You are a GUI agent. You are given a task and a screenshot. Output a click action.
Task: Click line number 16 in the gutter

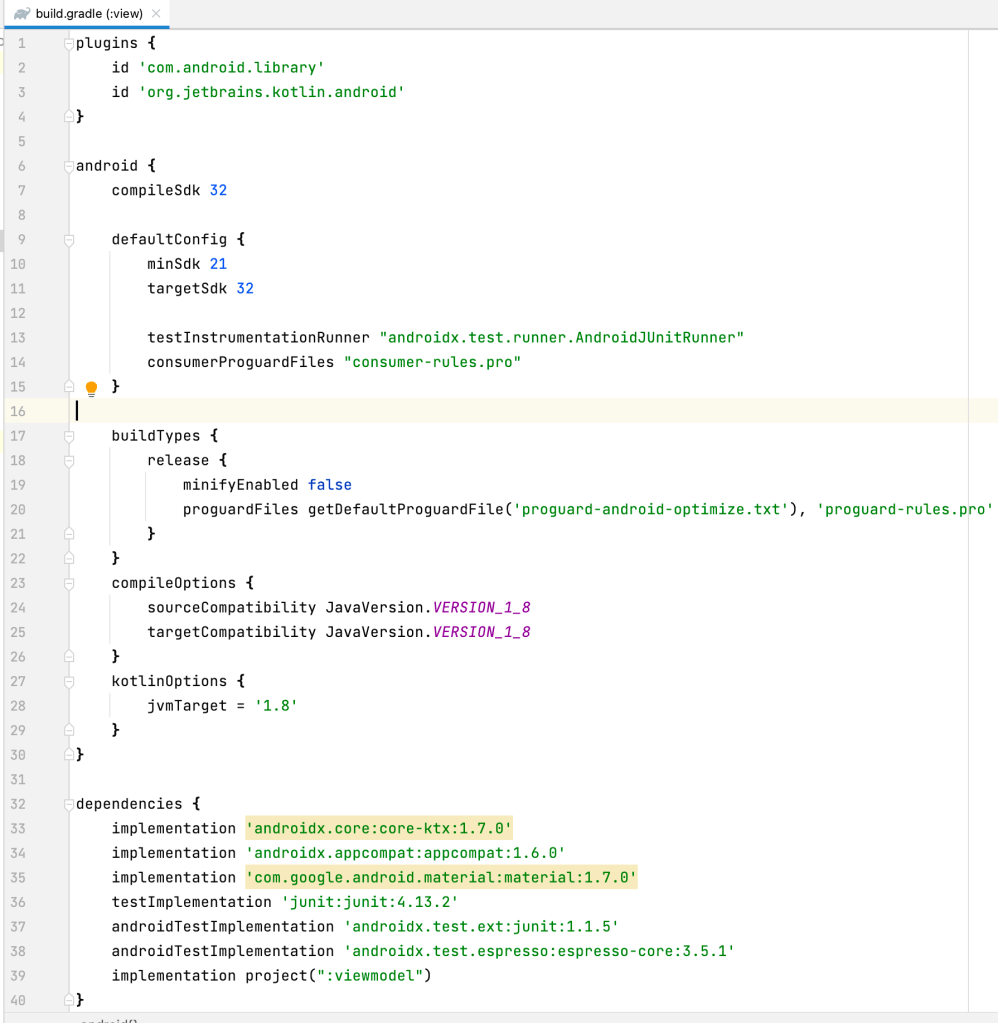[18, 411]
